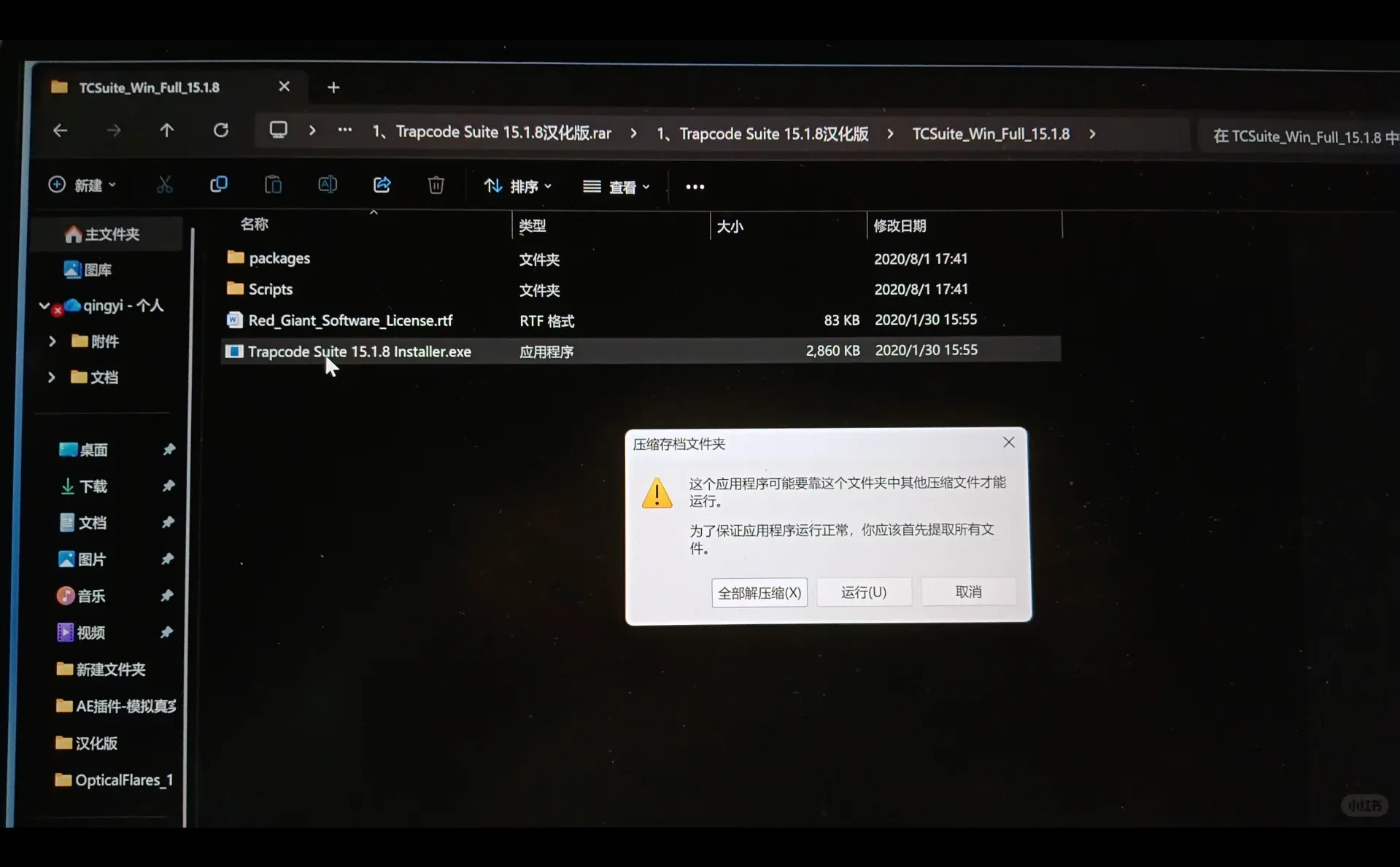Rename the selected installer file
The width and height of the screenshot is (1400, 867).
click(327, 184)
